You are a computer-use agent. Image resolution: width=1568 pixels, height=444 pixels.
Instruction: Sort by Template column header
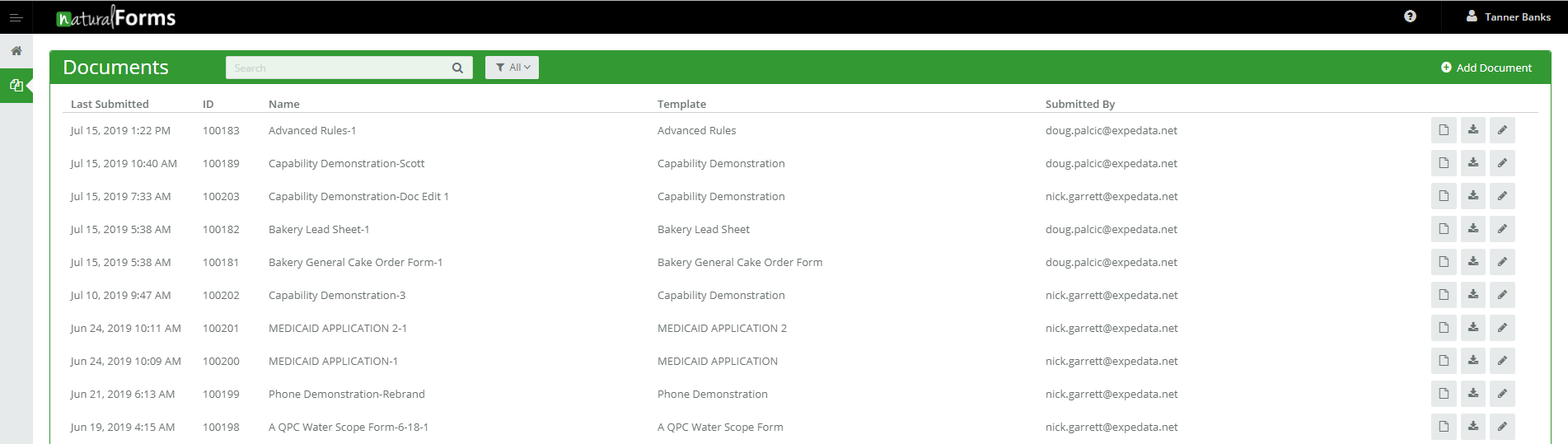[x=681, y=104]
